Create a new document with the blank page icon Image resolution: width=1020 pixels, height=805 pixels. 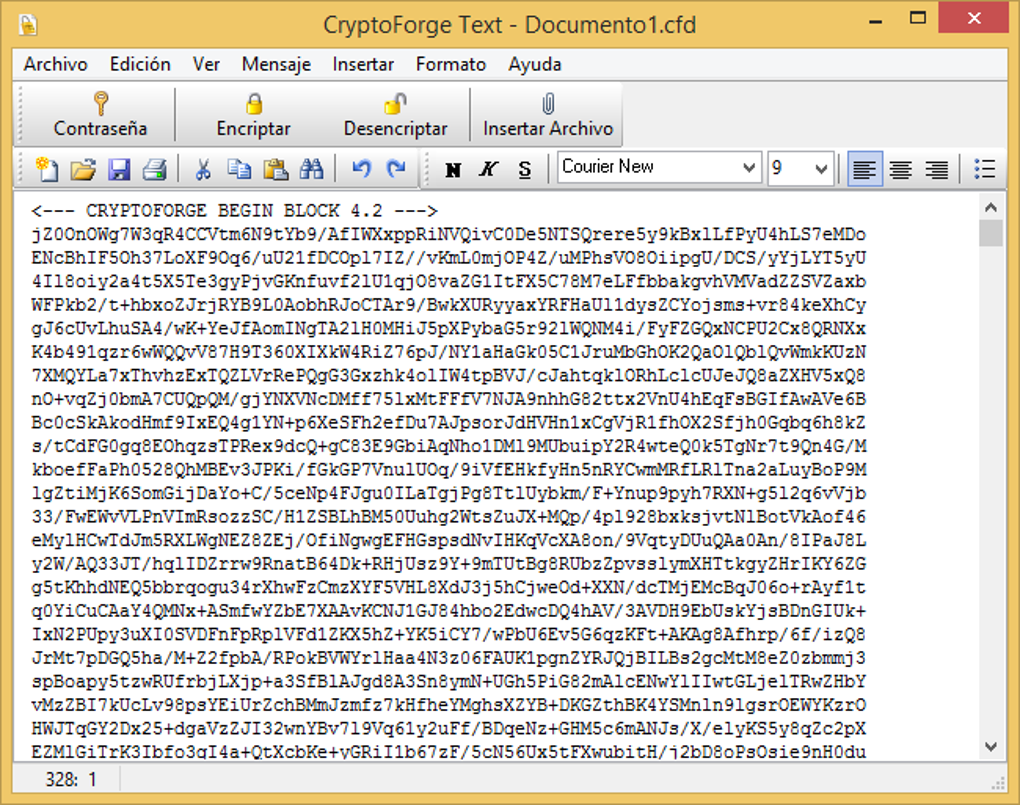[47, 169]
